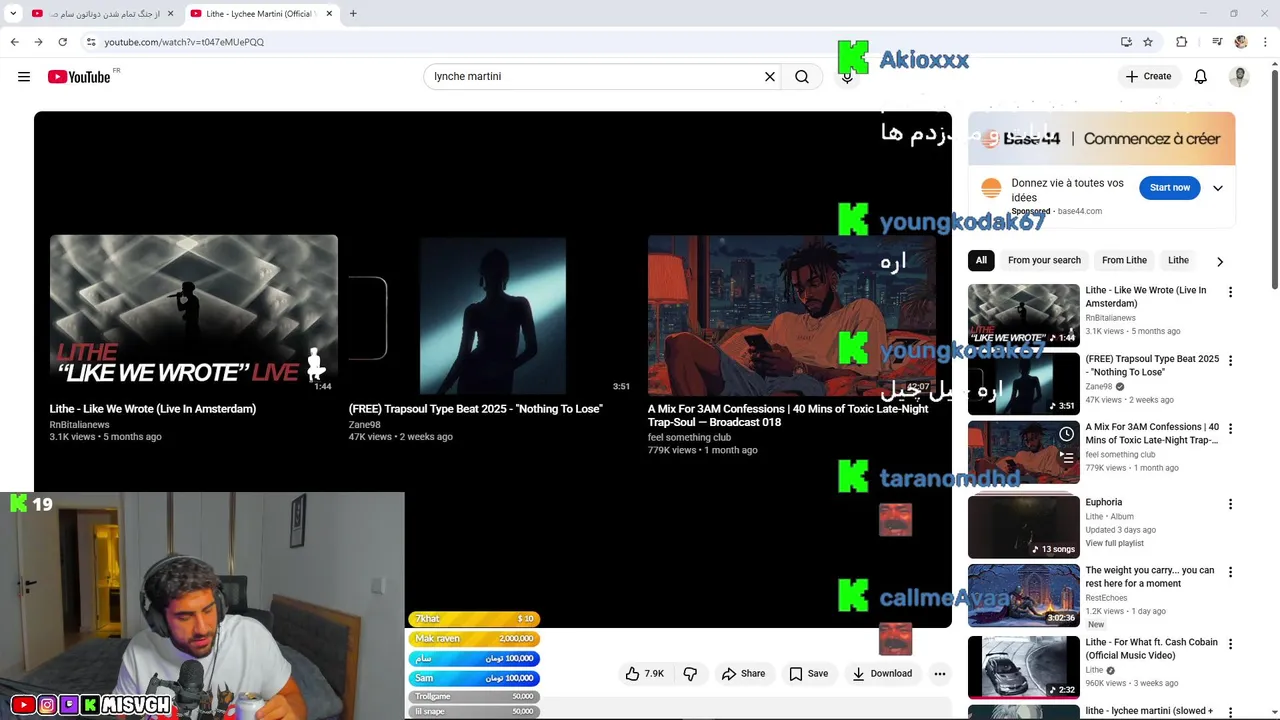The height and width of the screenshot is (720, 1280).
Task: Save the video to a playlist
Action: coord(808,674)
